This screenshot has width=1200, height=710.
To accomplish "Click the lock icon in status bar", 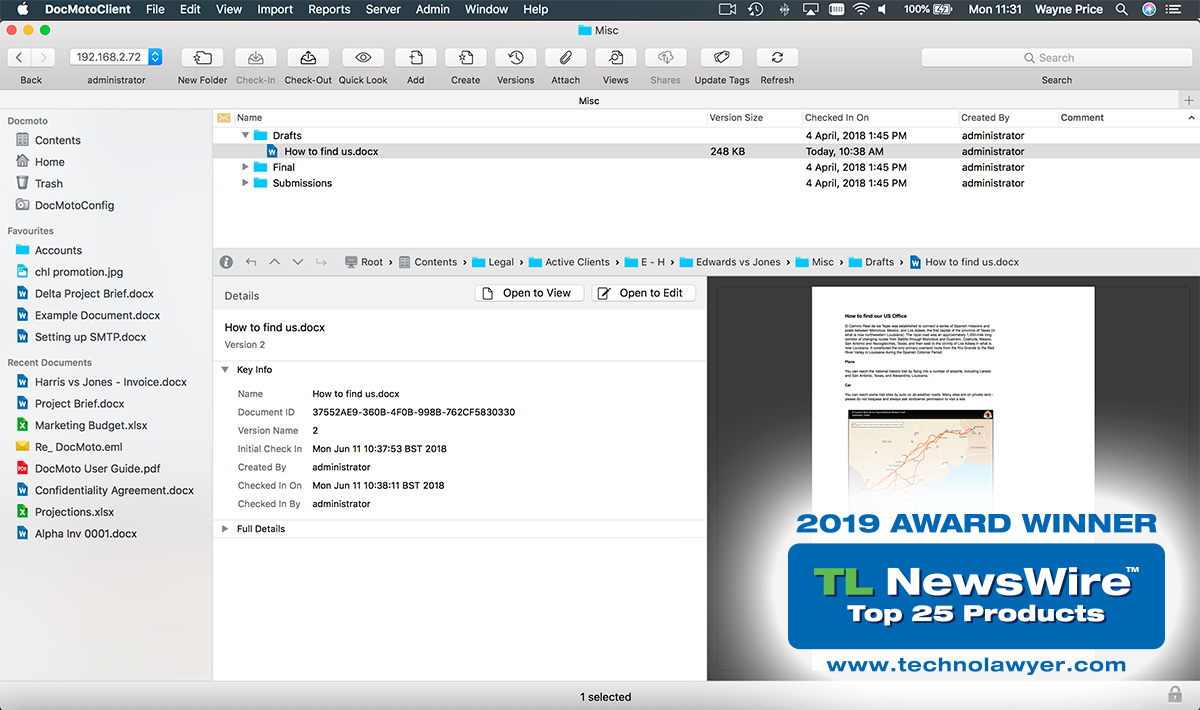I will point(1175,694).
